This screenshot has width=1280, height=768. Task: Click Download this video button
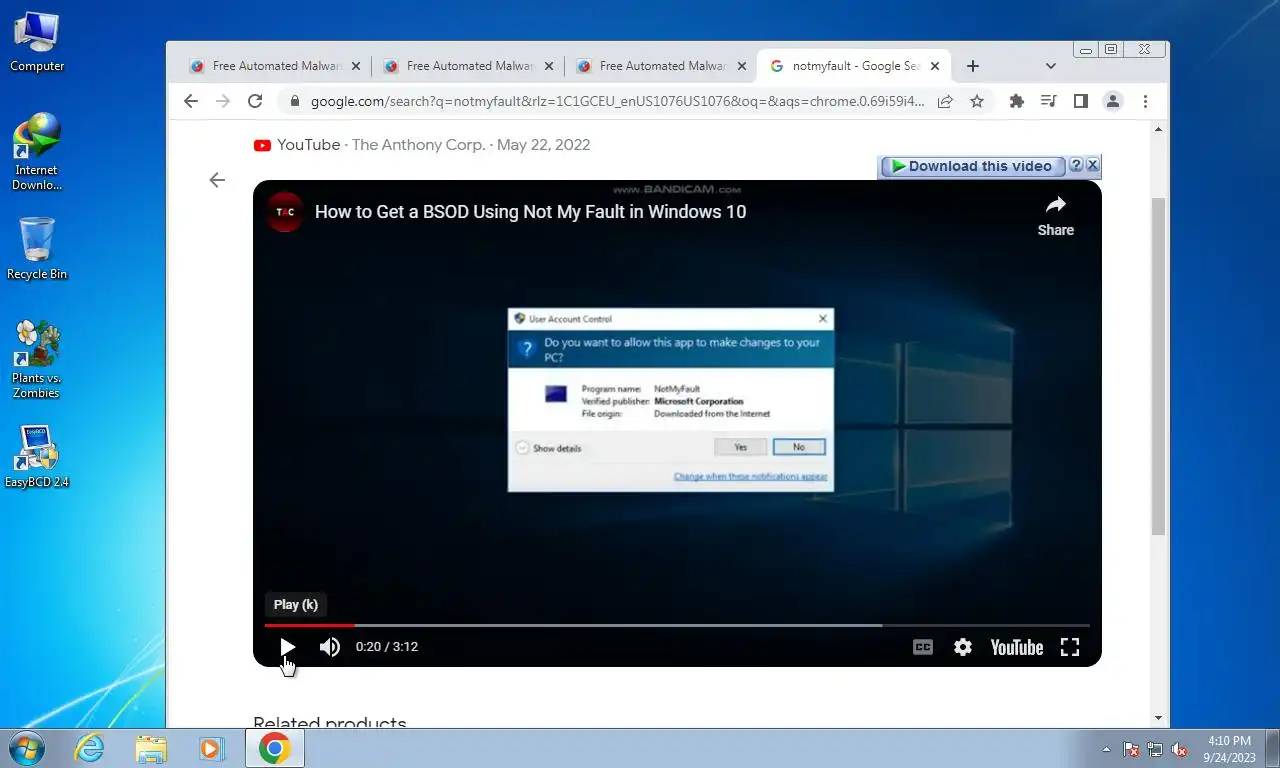[971, 166]
